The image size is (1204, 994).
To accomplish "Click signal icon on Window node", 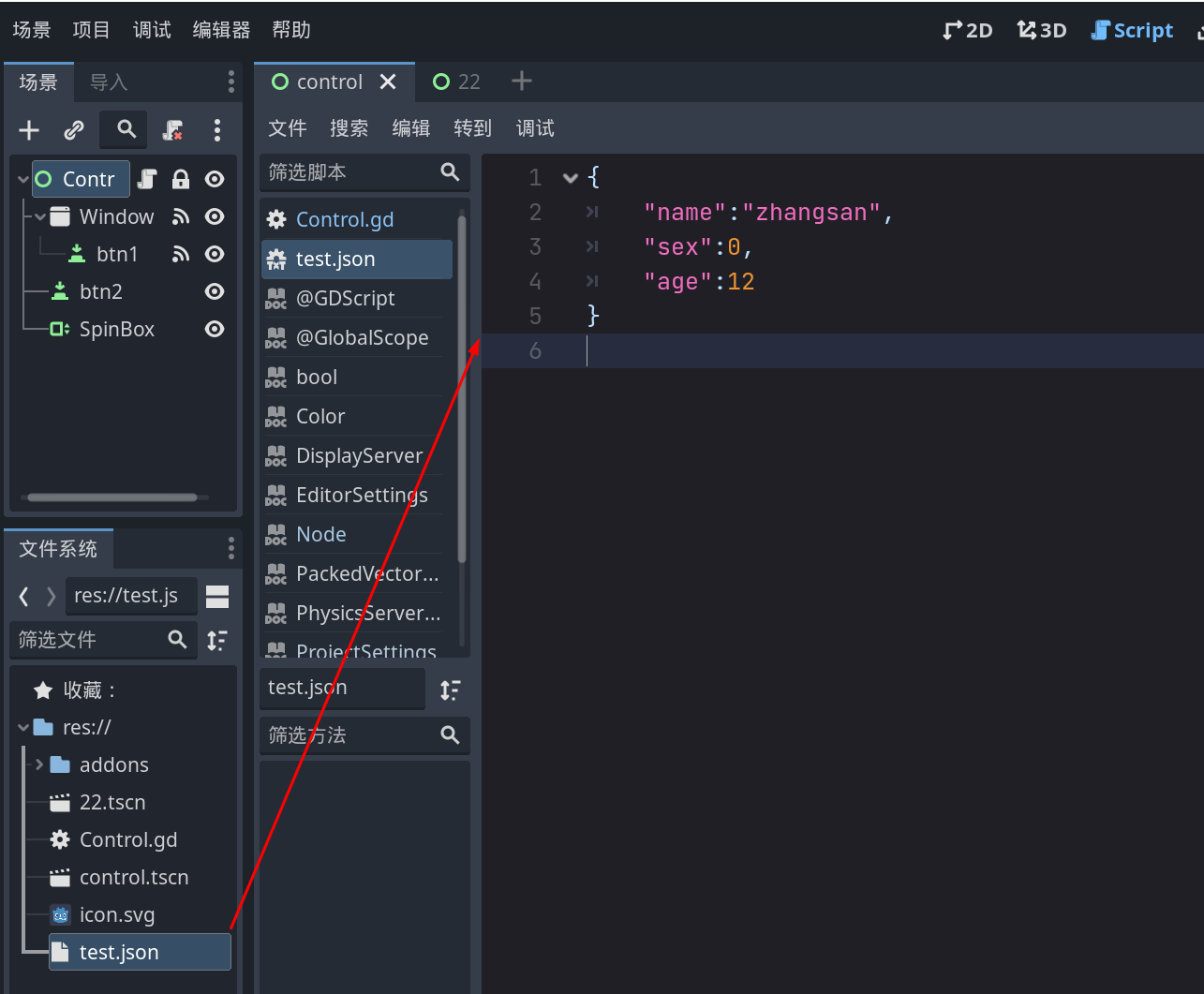I will tap(181, 216).
